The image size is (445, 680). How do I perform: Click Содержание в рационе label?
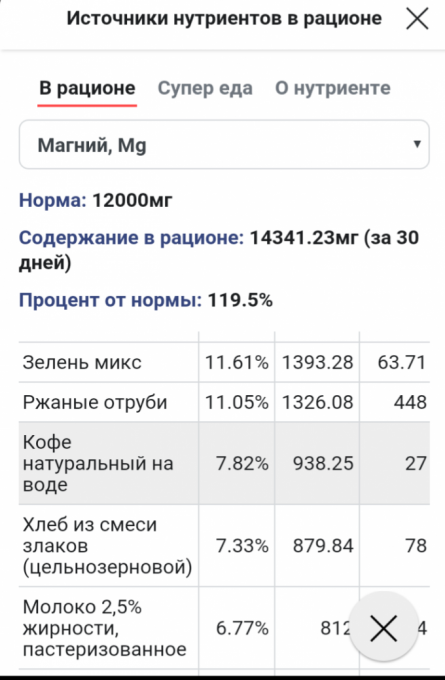[131, 238]
